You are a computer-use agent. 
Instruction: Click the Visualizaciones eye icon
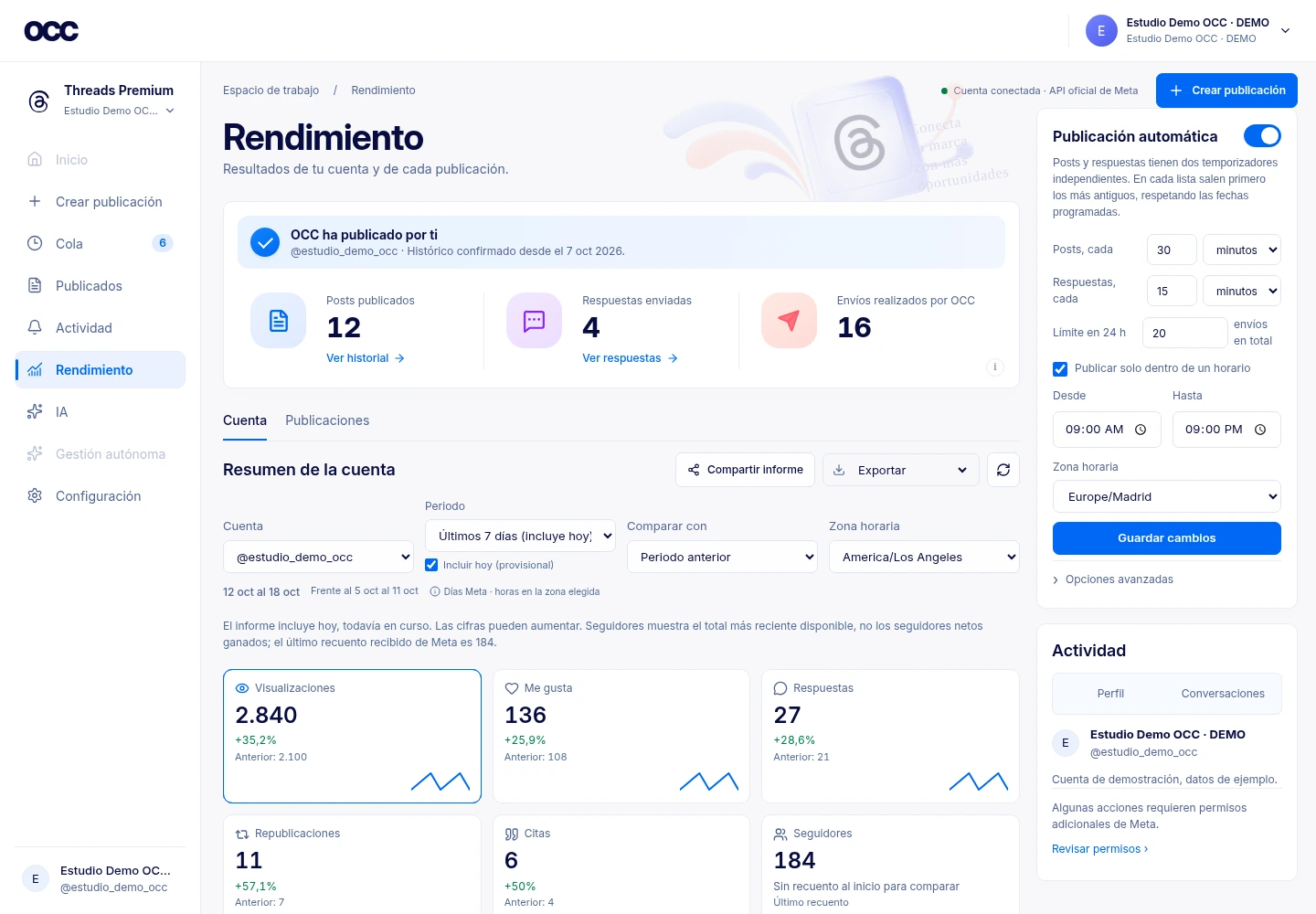242,688
